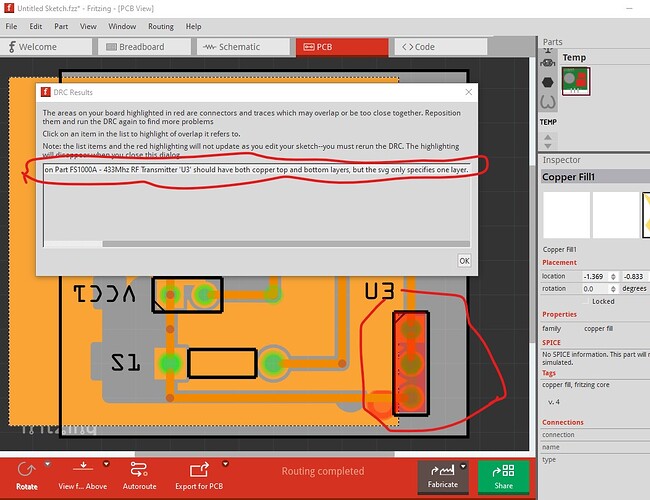Open the Routing menu

tap(161, 27)
